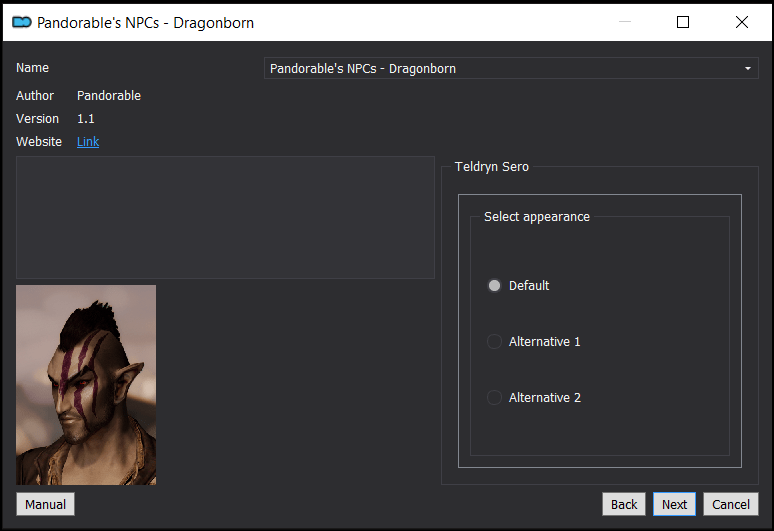Click the Version value 1.1

(85, 119)
